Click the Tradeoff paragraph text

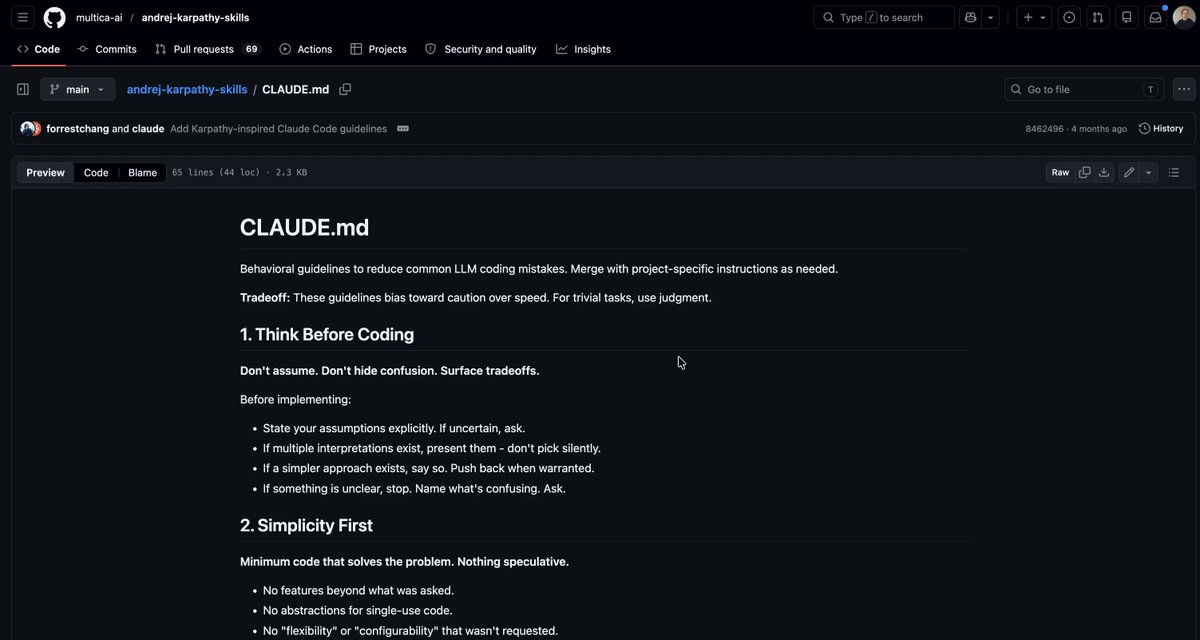pyautogui.click(x=476, y=297)
